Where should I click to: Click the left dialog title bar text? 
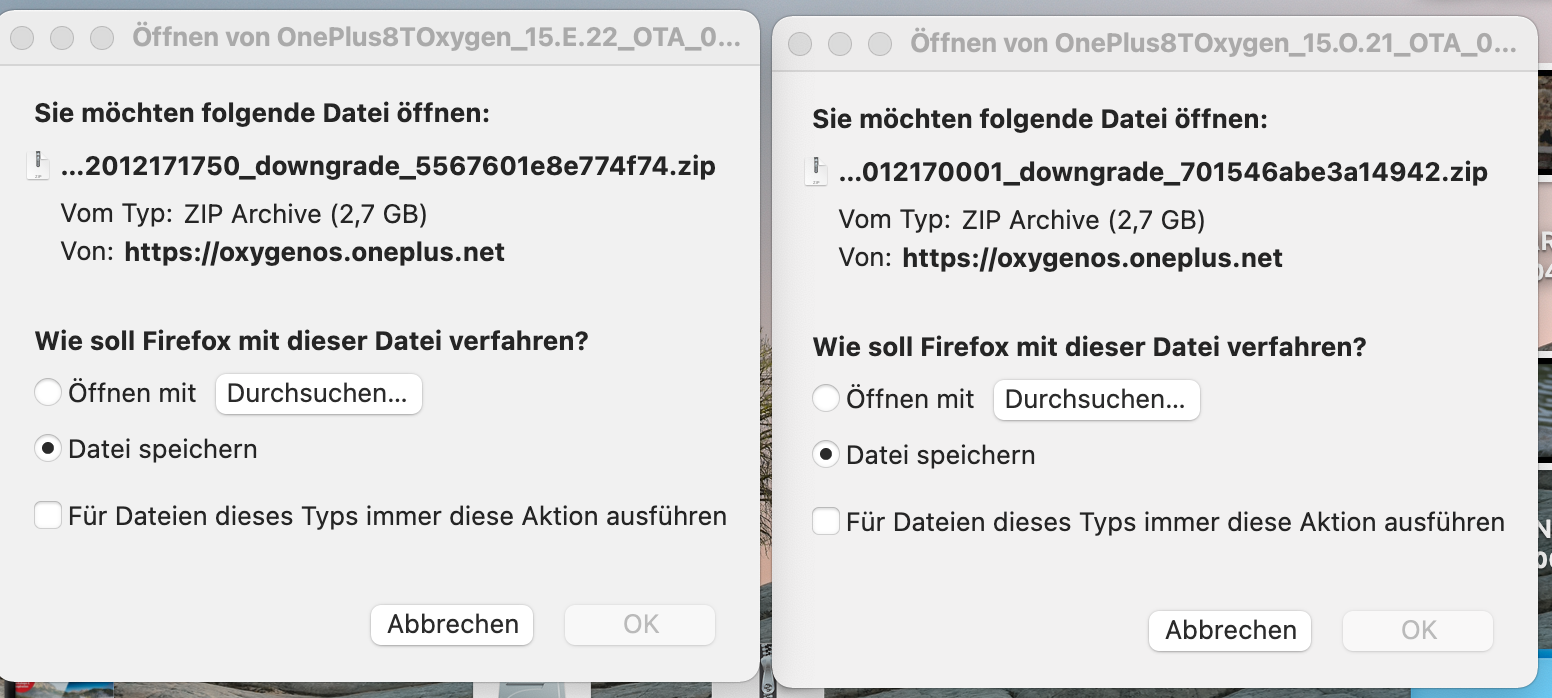click(437, 39)
